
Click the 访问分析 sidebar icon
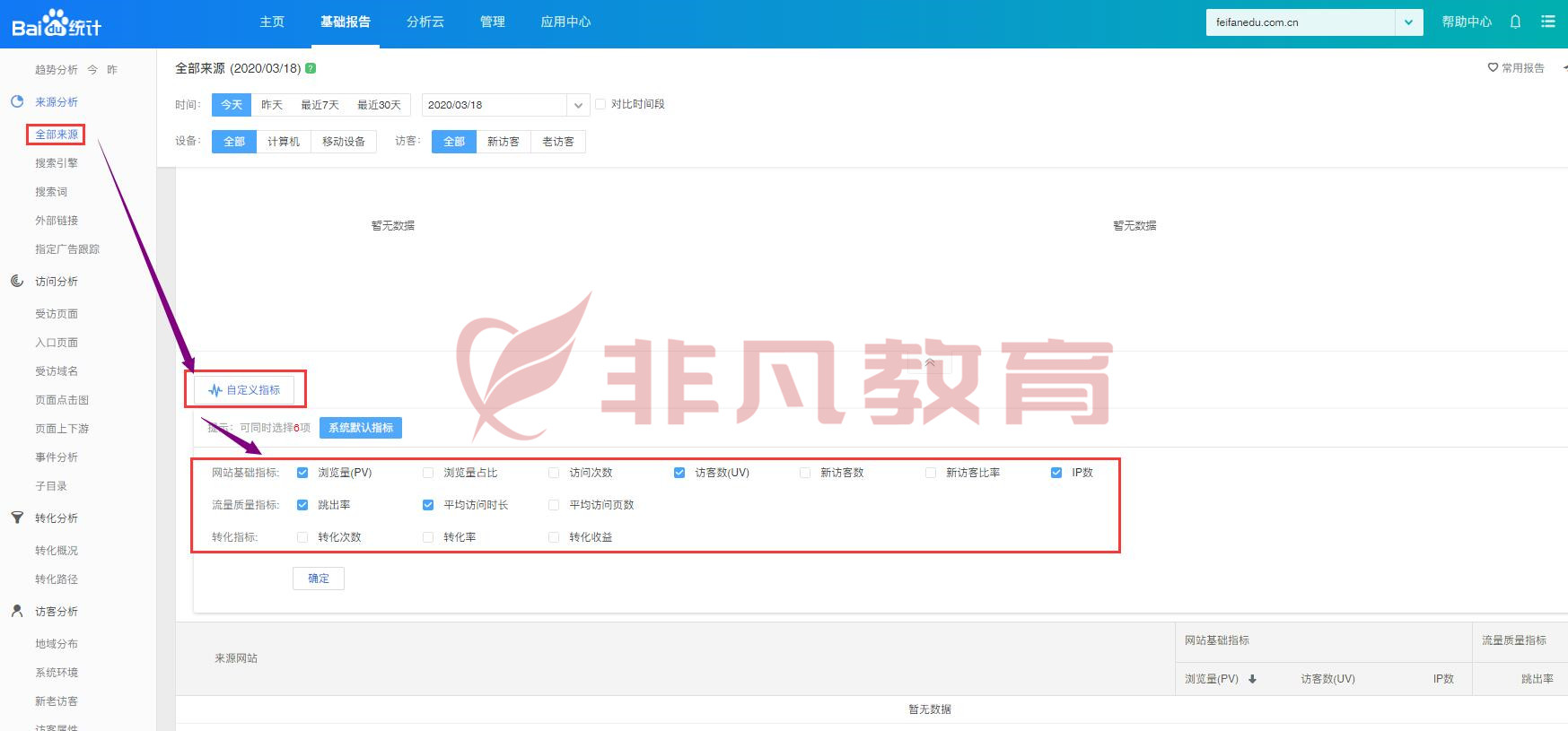17,281
